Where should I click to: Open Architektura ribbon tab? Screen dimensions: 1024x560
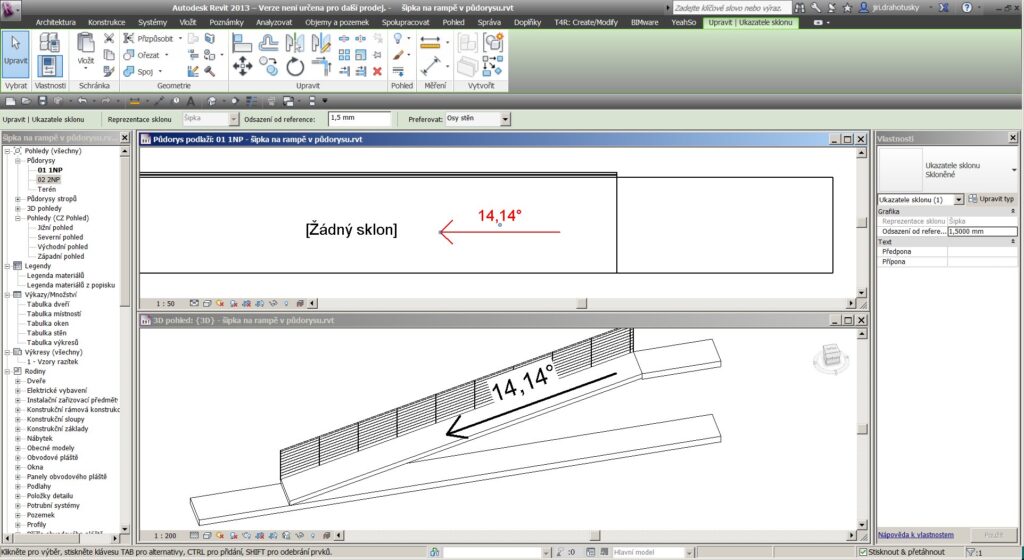coord(56,22)
